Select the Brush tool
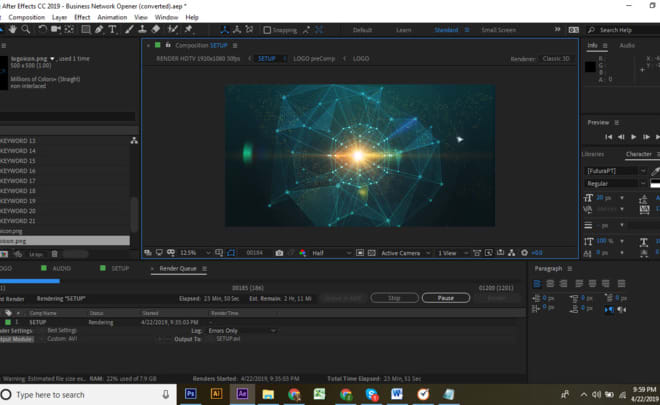This screenshot has width=660, height=405. click(x=129, y=29)
